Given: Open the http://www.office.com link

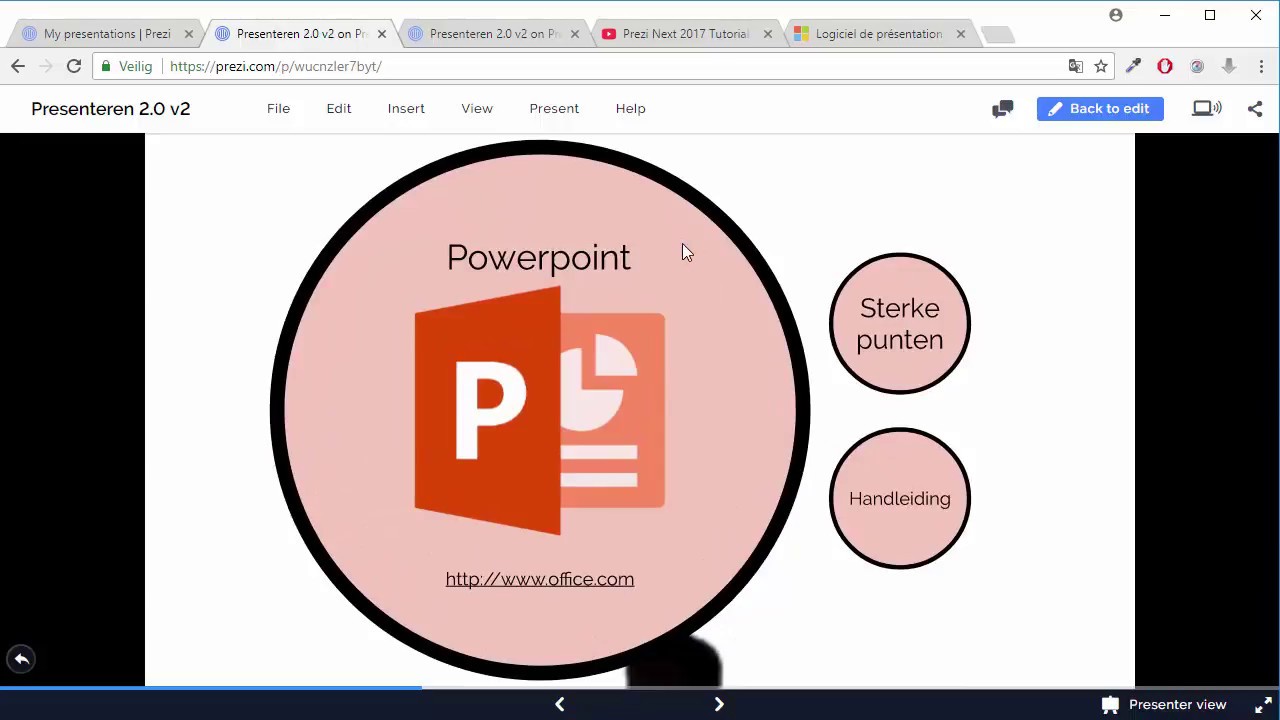Looking at the screenshot, I should pos(540,579).
